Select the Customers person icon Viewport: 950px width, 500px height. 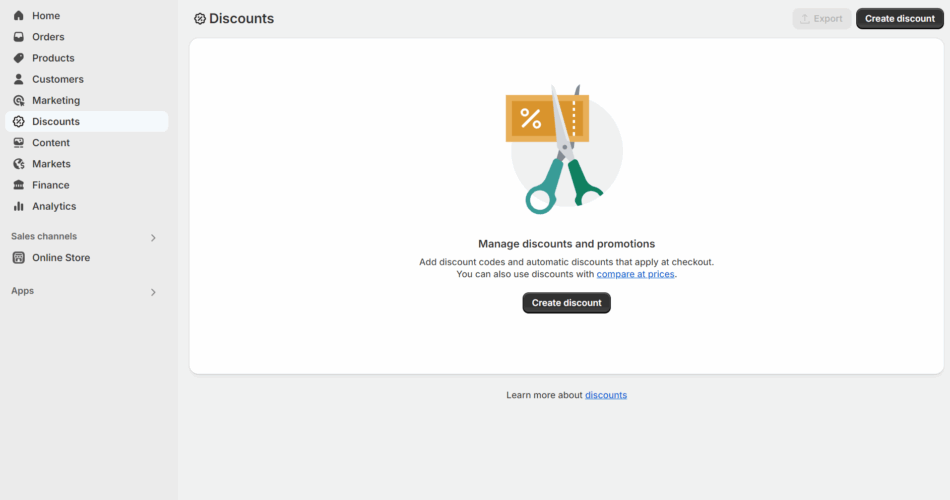[x=19, y=79]
